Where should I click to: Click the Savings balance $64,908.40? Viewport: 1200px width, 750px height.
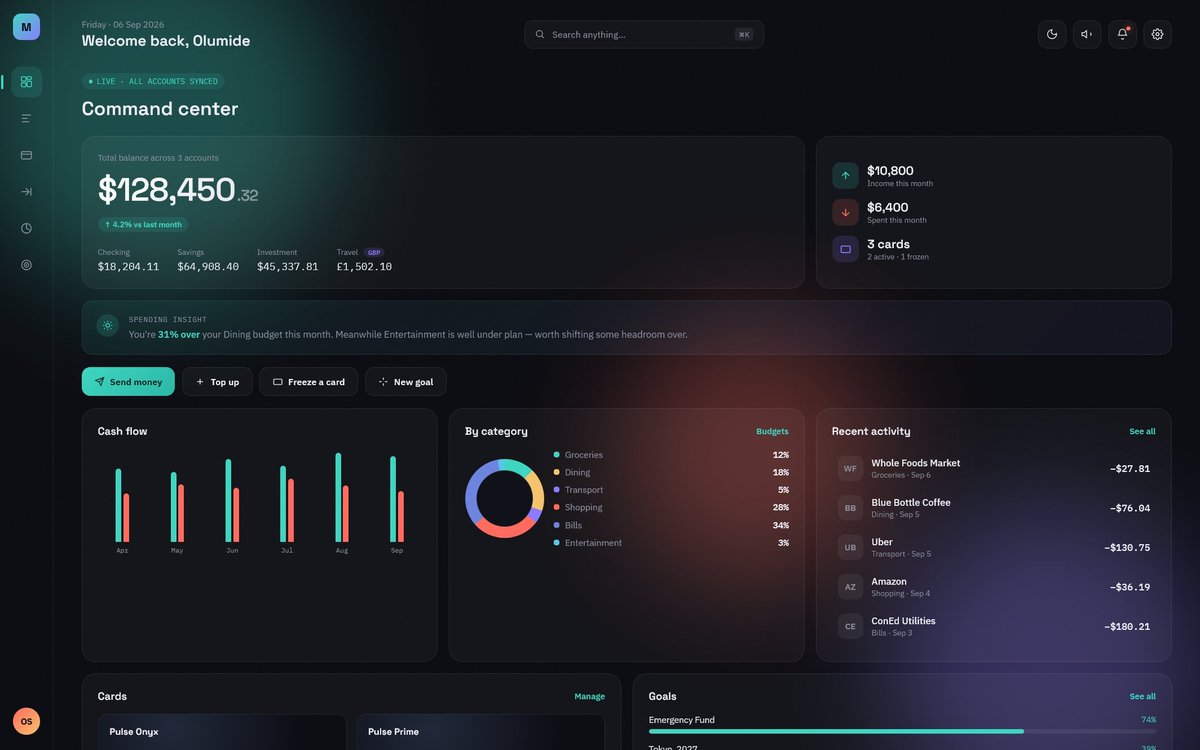coord(208,267)
